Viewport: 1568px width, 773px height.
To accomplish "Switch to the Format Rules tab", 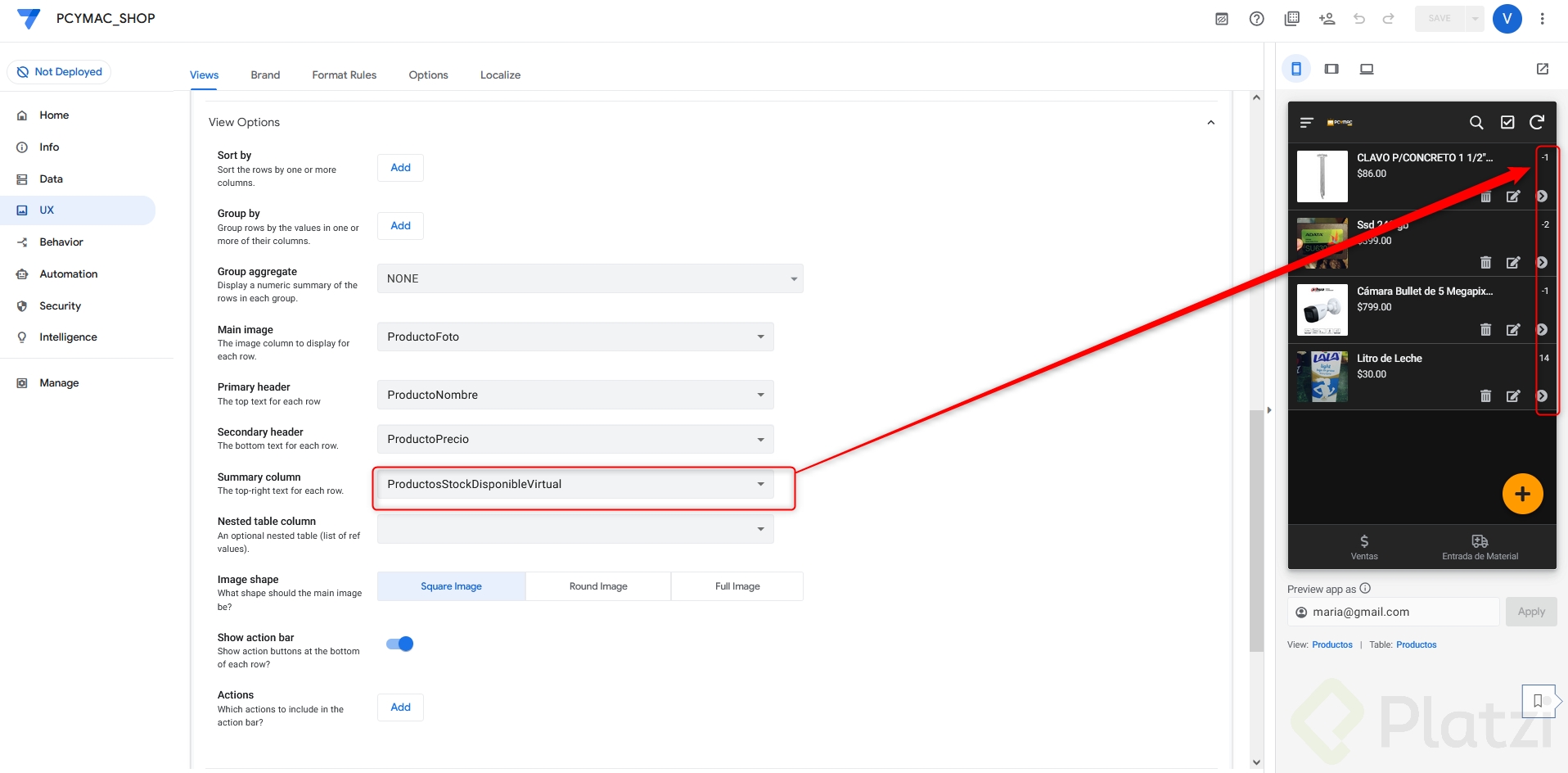I will [x=344, y=75].
